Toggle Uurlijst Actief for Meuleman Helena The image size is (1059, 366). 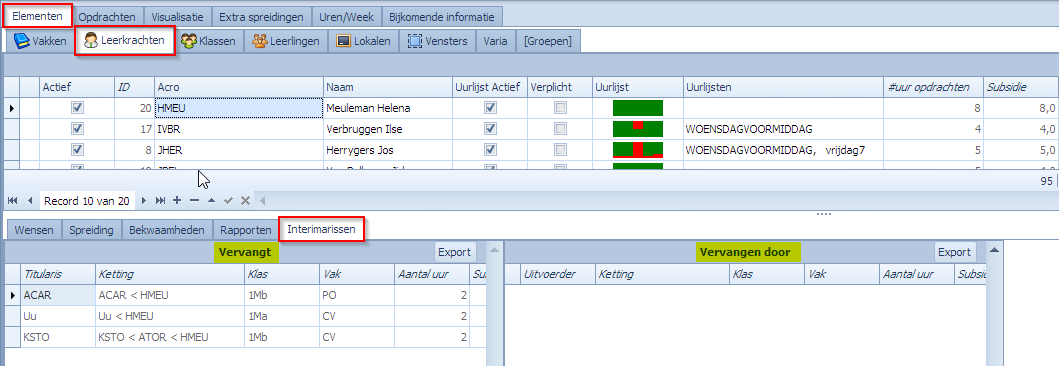coord(491,107)
